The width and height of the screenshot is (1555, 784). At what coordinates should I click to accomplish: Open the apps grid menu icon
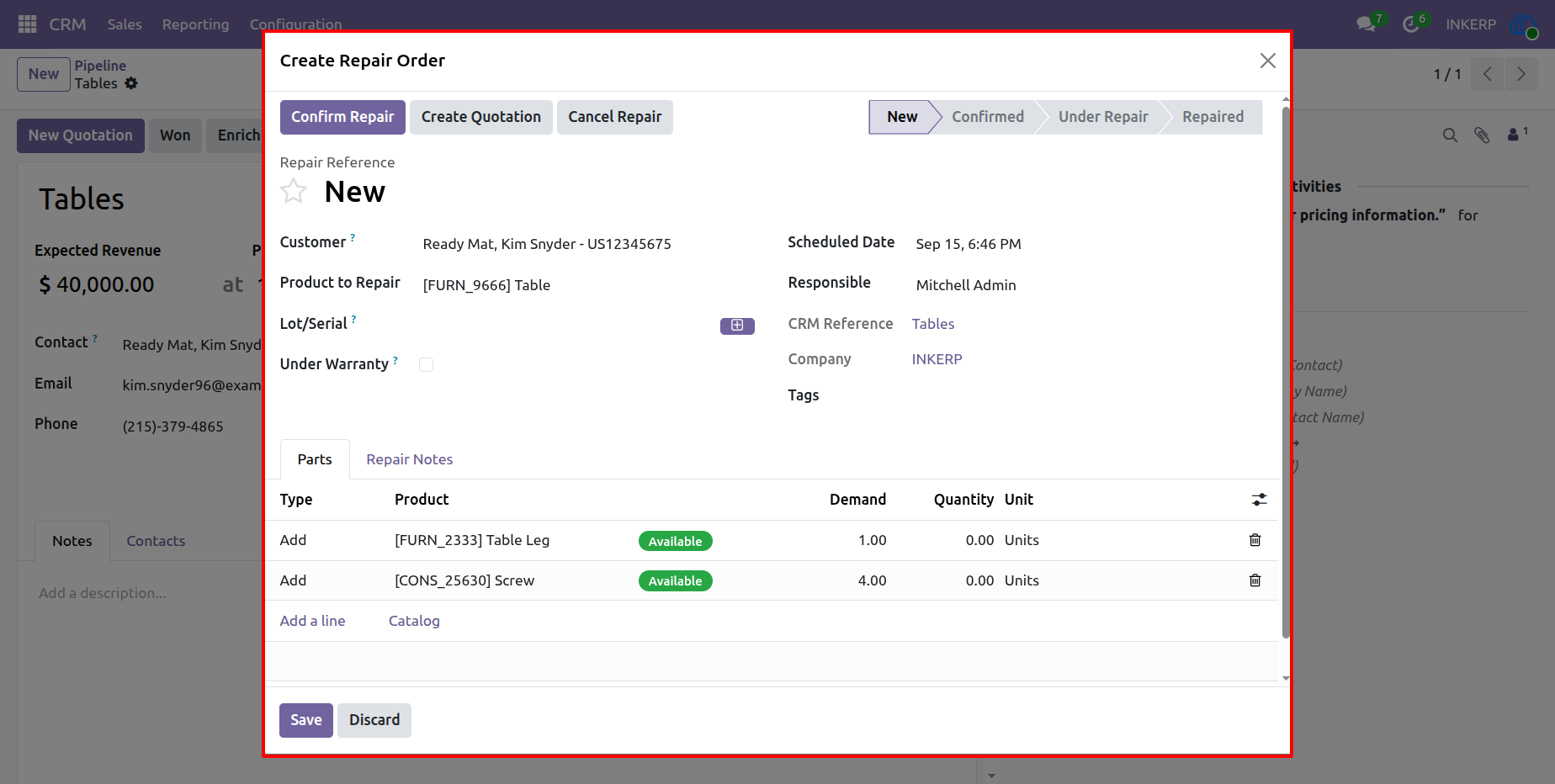(x=27, y=24)
